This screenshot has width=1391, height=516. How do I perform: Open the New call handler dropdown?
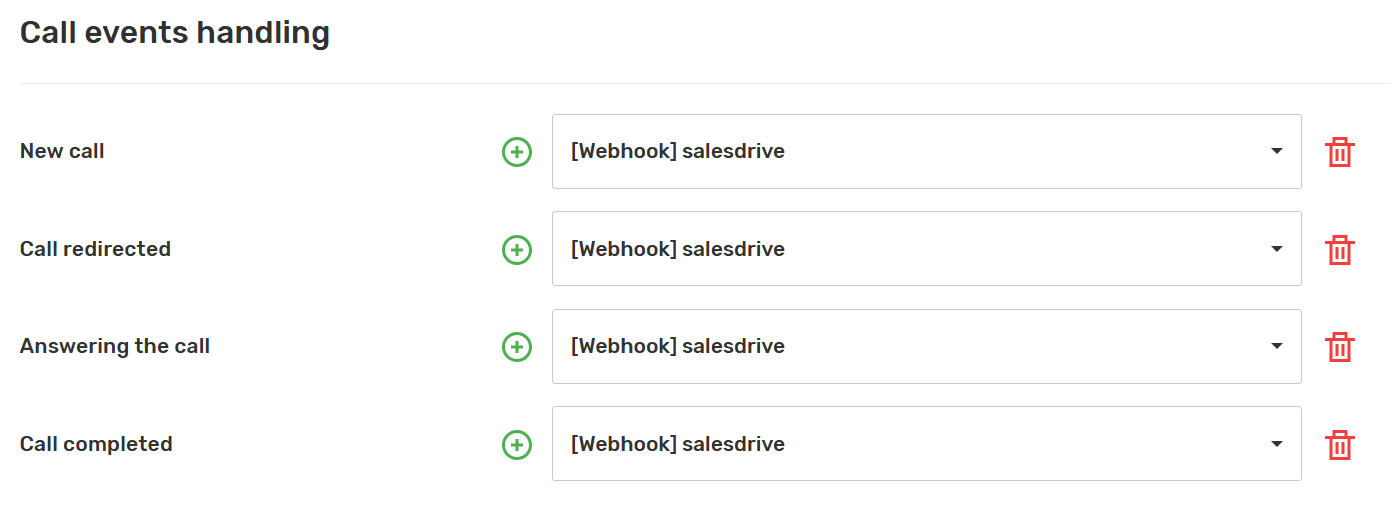click(926, 152)
